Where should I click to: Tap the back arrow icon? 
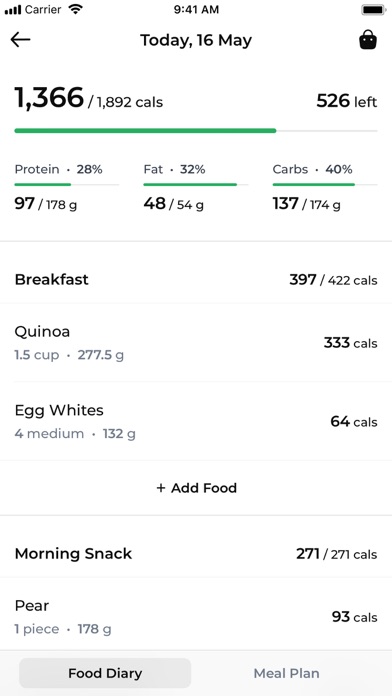pyautogui.click(x=20, y=40)
